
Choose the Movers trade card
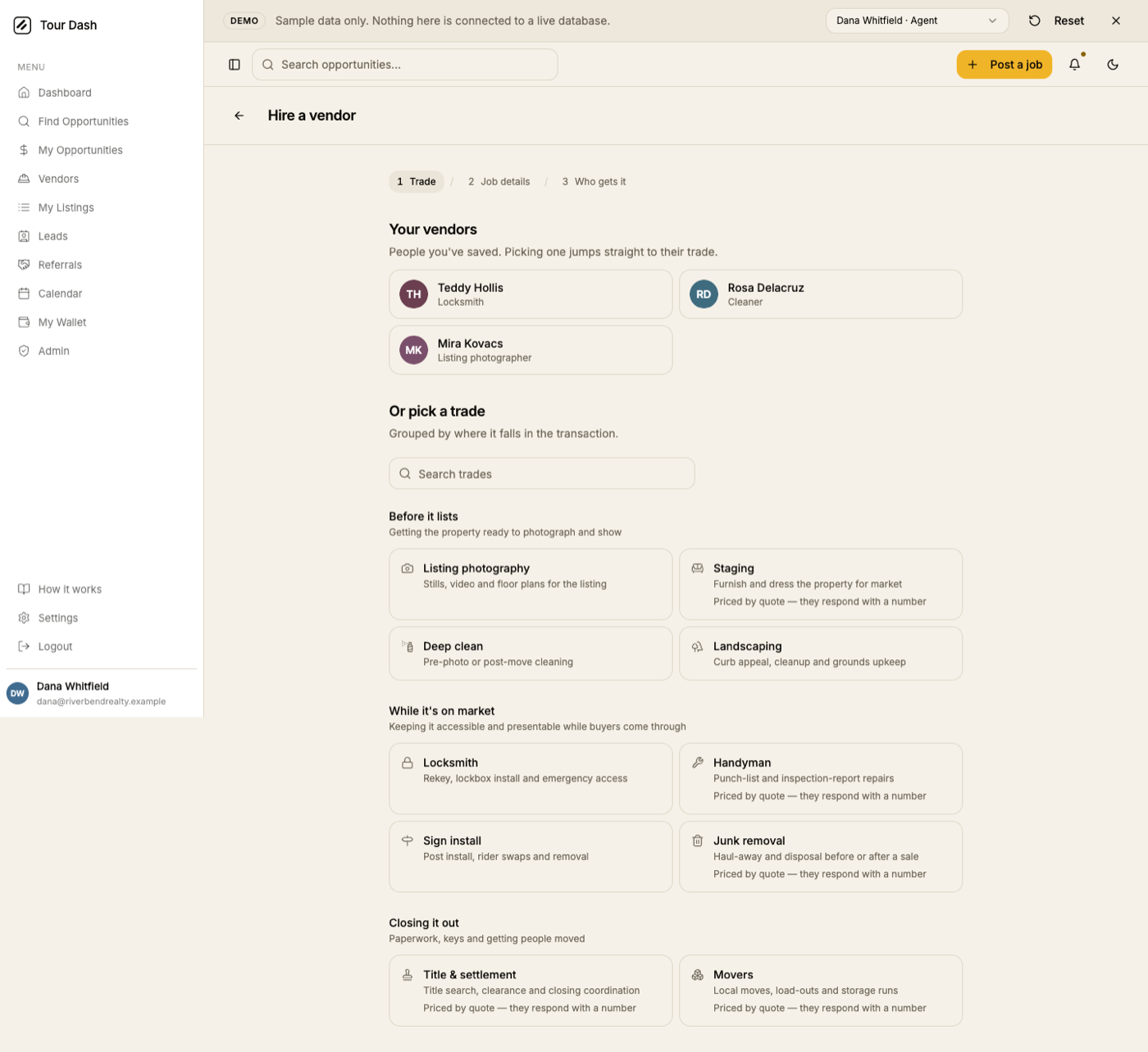(x=821, y=991)
